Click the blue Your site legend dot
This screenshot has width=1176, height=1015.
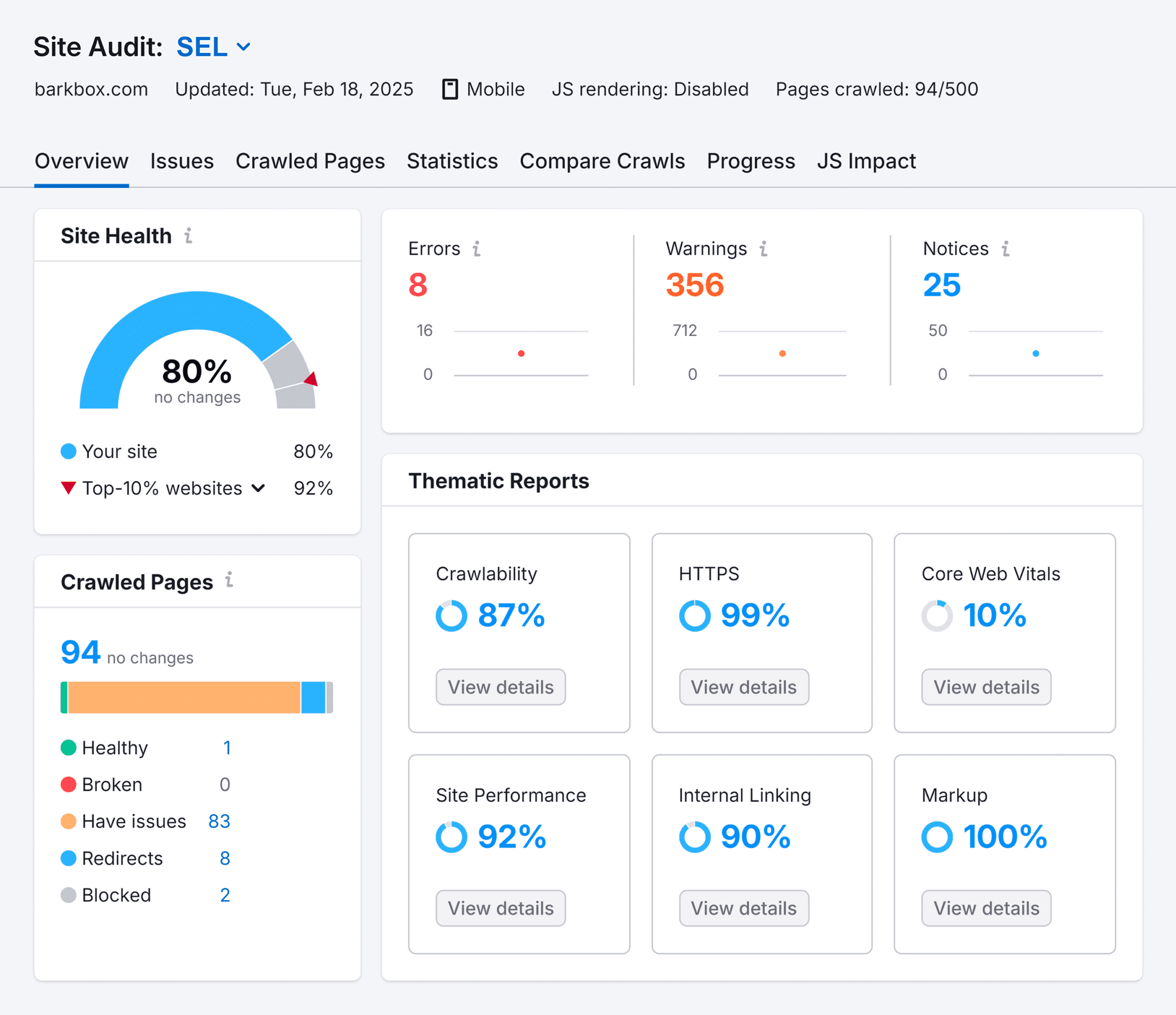68,451
